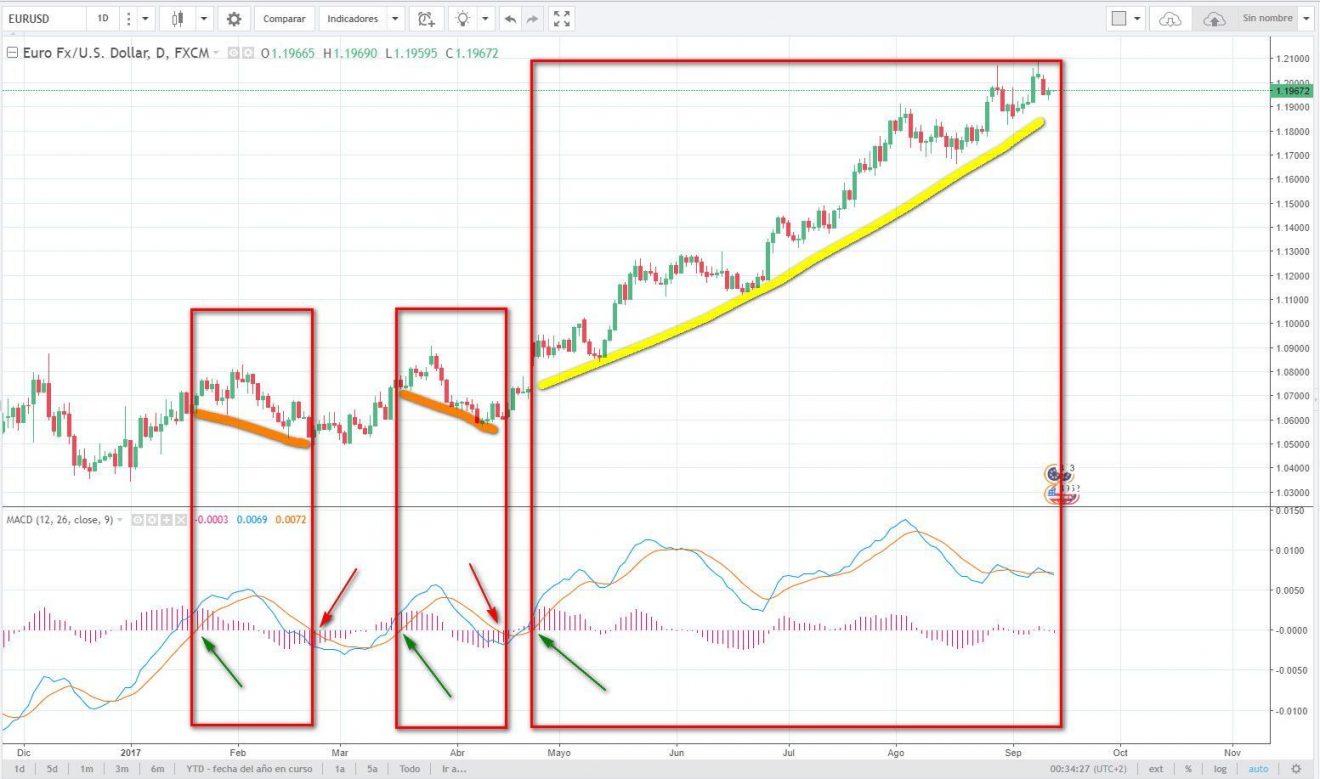Open the Sin nombre layout dropdown
Viewport: 1320px width, 779px height.
(1307, 18)
